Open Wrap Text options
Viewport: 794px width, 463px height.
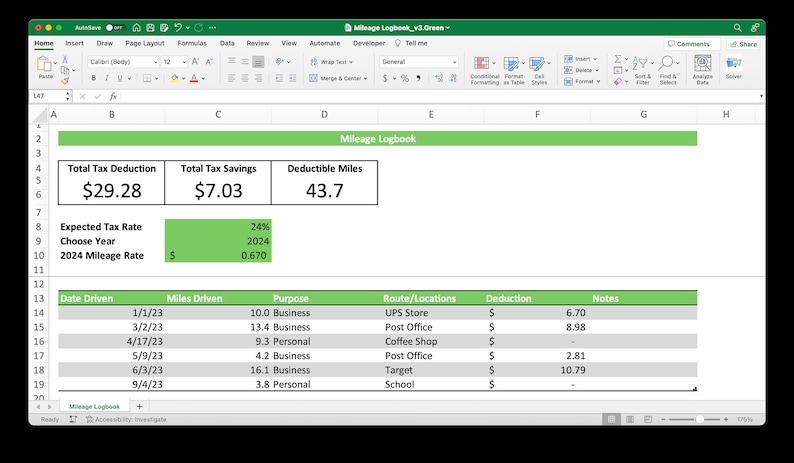click(x=351, y=62)
